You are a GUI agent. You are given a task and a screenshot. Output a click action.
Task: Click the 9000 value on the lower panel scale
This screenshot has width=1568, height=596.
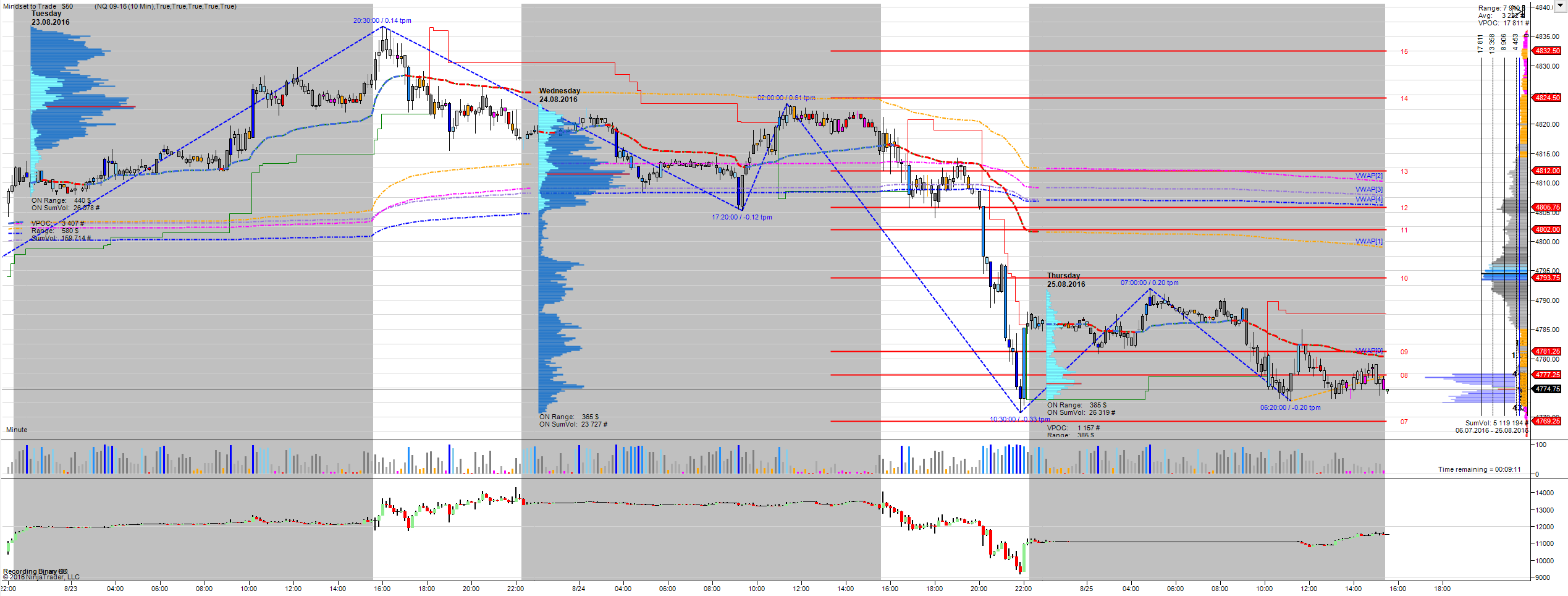pyautogui.click(x=1543, y=577)
